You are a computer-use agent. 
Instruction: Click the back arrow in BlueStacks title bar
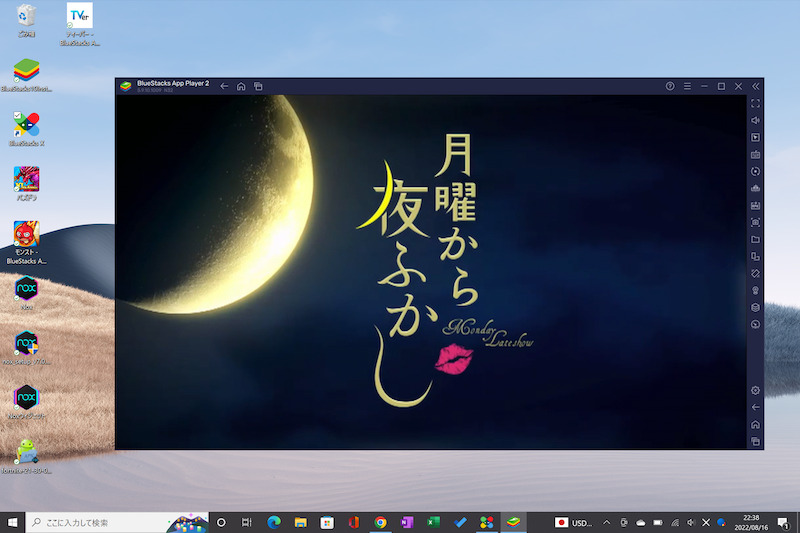point(225,87)
